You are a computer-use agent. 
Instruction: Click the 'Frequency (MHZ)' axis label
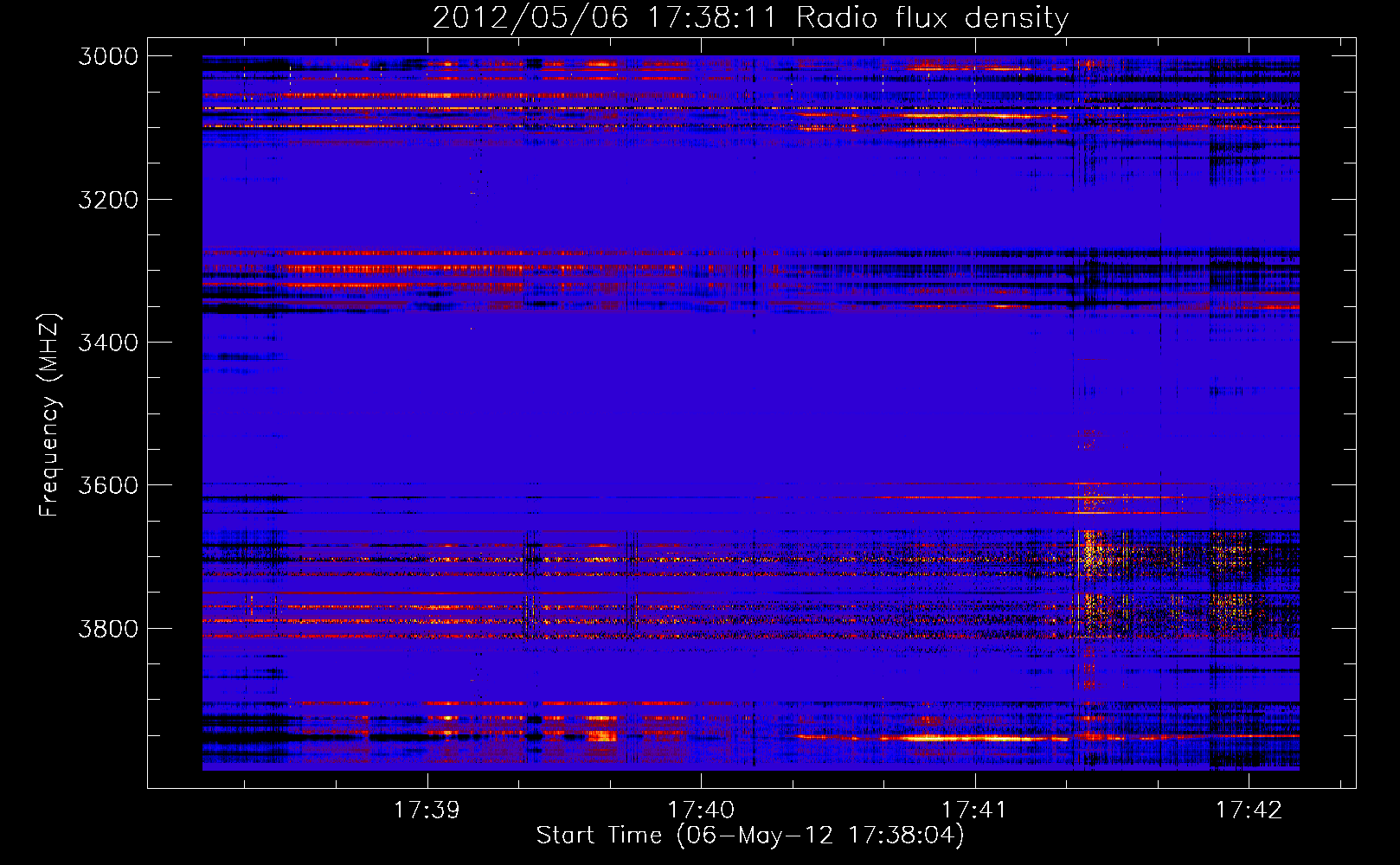(x=49, y=415)
